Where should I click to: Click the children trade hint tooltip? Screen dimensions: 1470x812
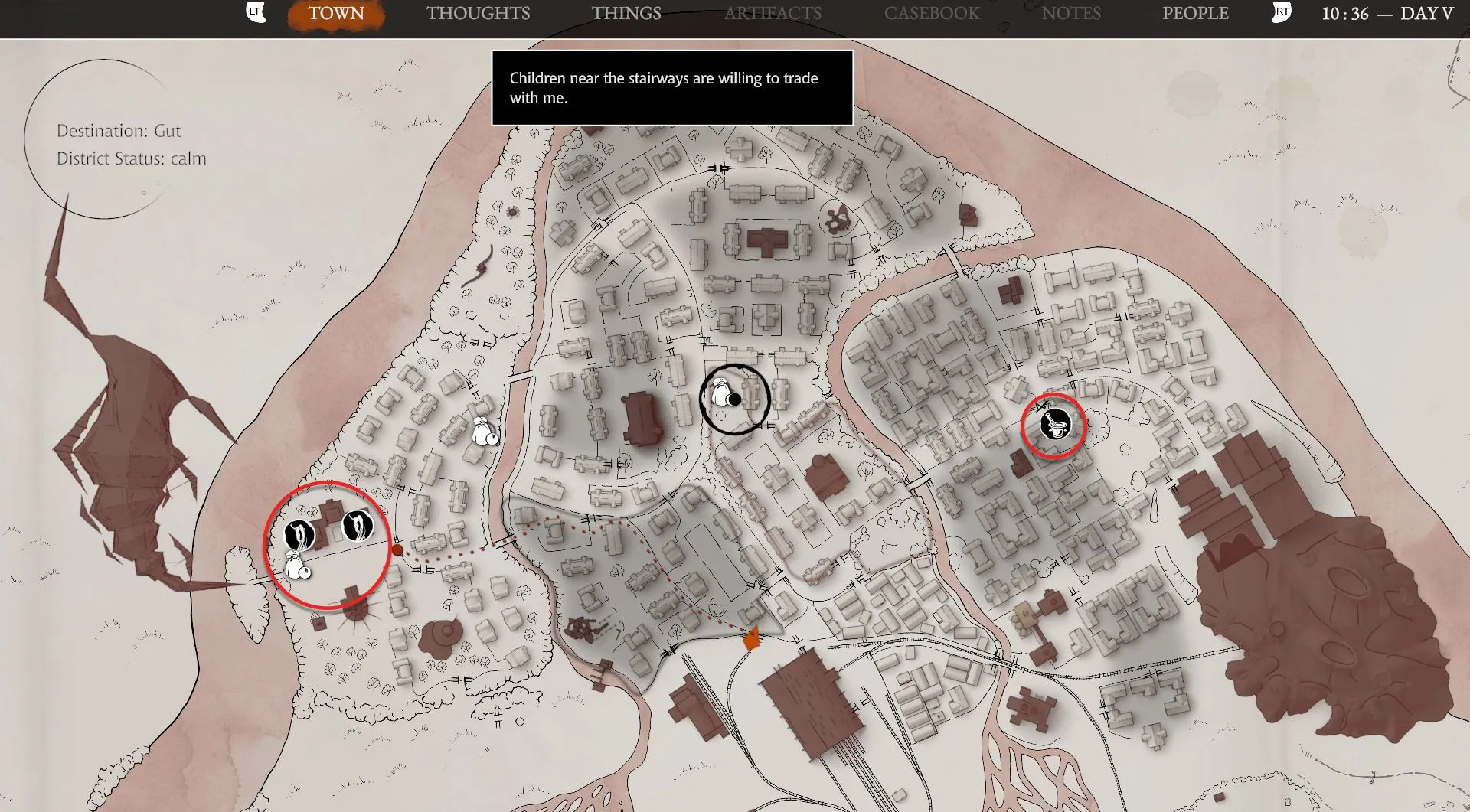pos(671,88)
